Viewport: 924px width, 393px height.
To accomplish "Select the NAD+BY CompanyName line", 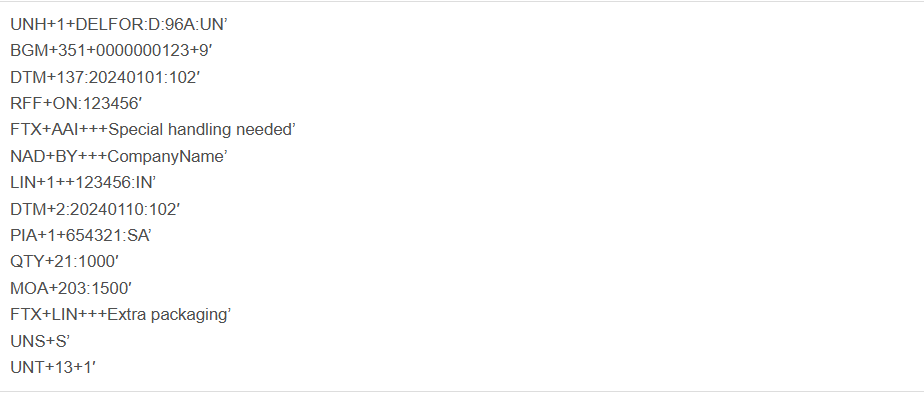I will [119, 157].
